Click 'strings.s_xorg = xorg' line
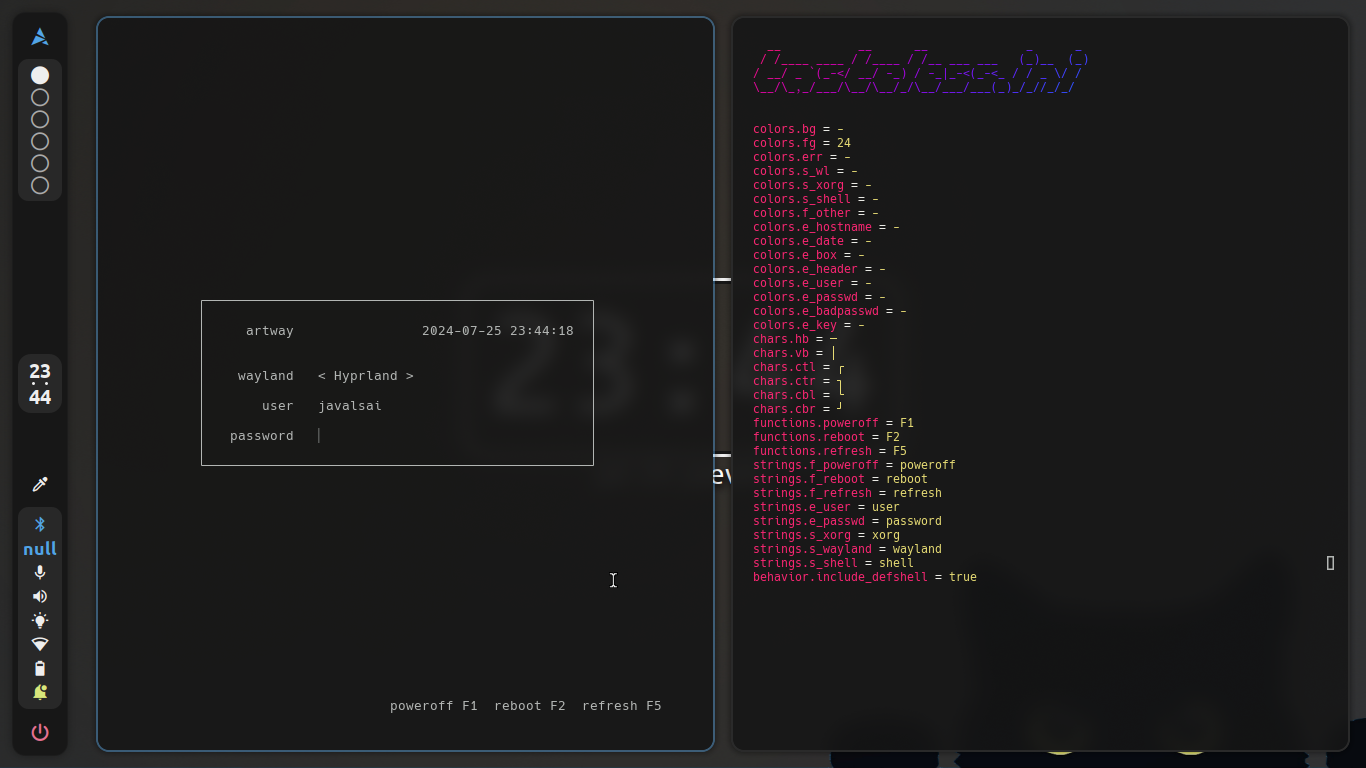 pyautogui.click(x=826, y=535)
